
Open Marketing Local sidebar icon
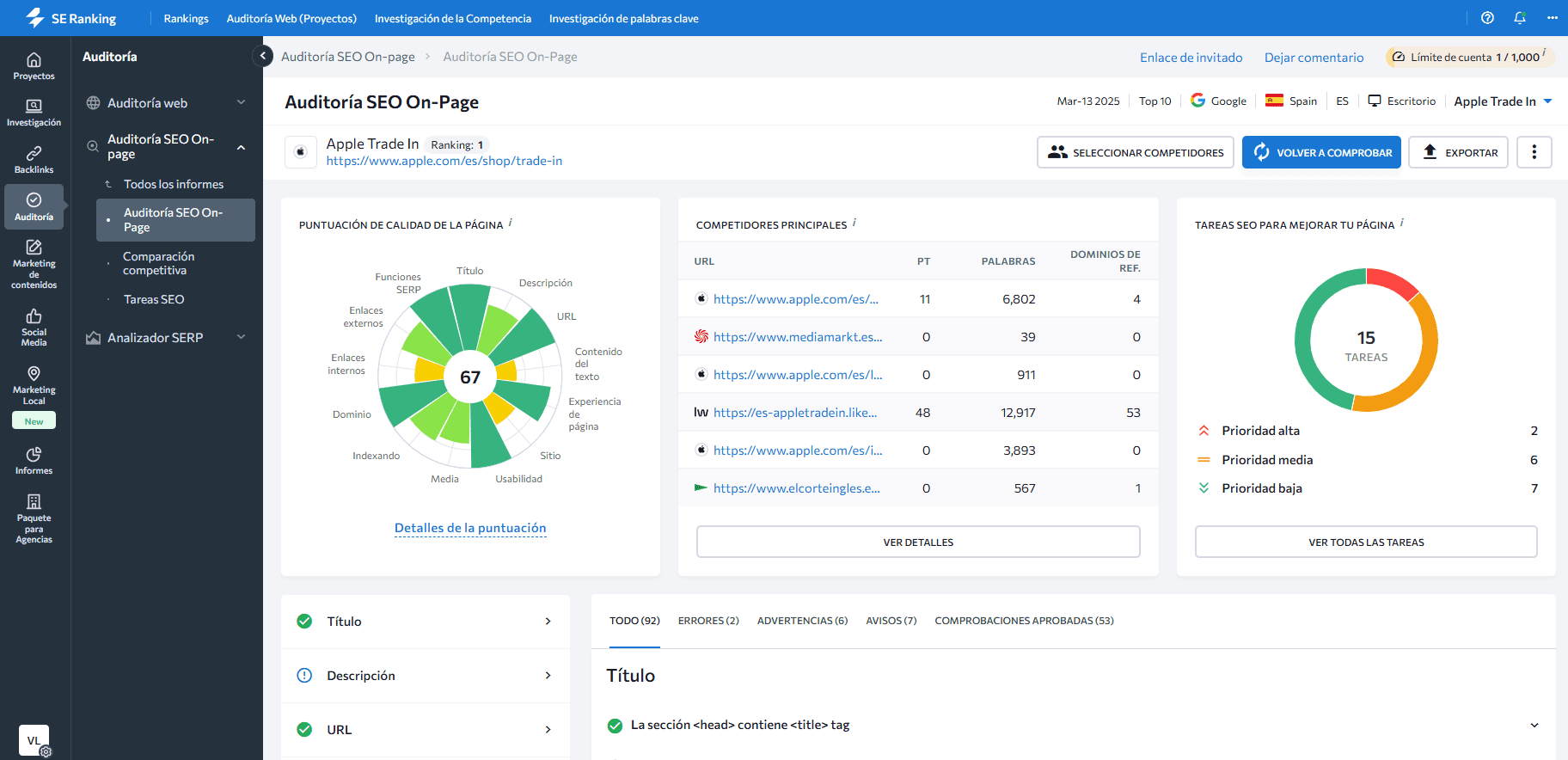click(34, 385)
